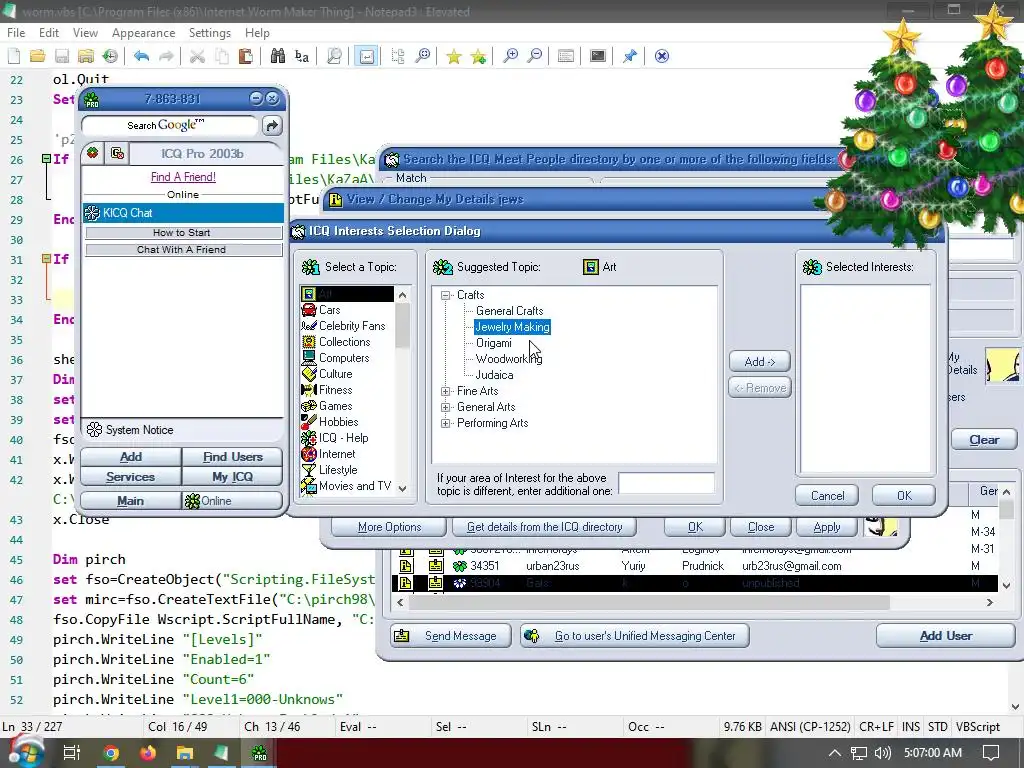Click the Paste clipboard icon in toolbar

(x=246, y=56)
